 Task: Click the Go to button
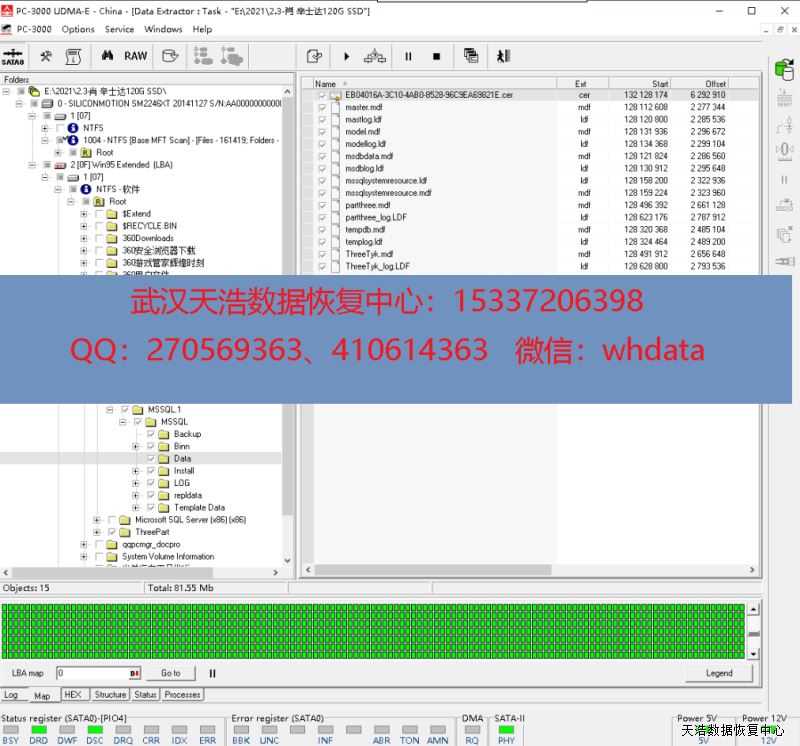[171, 673]
